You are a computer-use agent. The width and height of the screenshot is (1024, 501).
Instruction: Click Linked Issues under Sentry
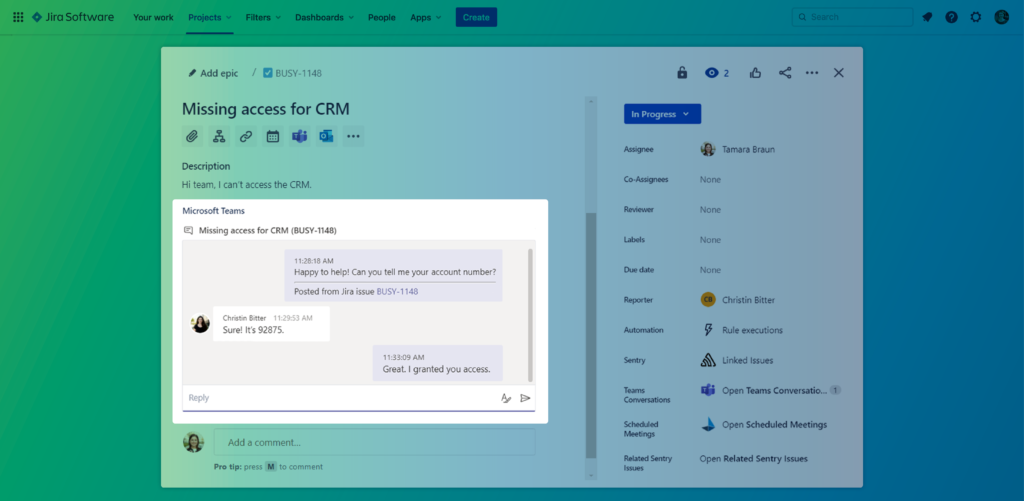pos(748,360)
